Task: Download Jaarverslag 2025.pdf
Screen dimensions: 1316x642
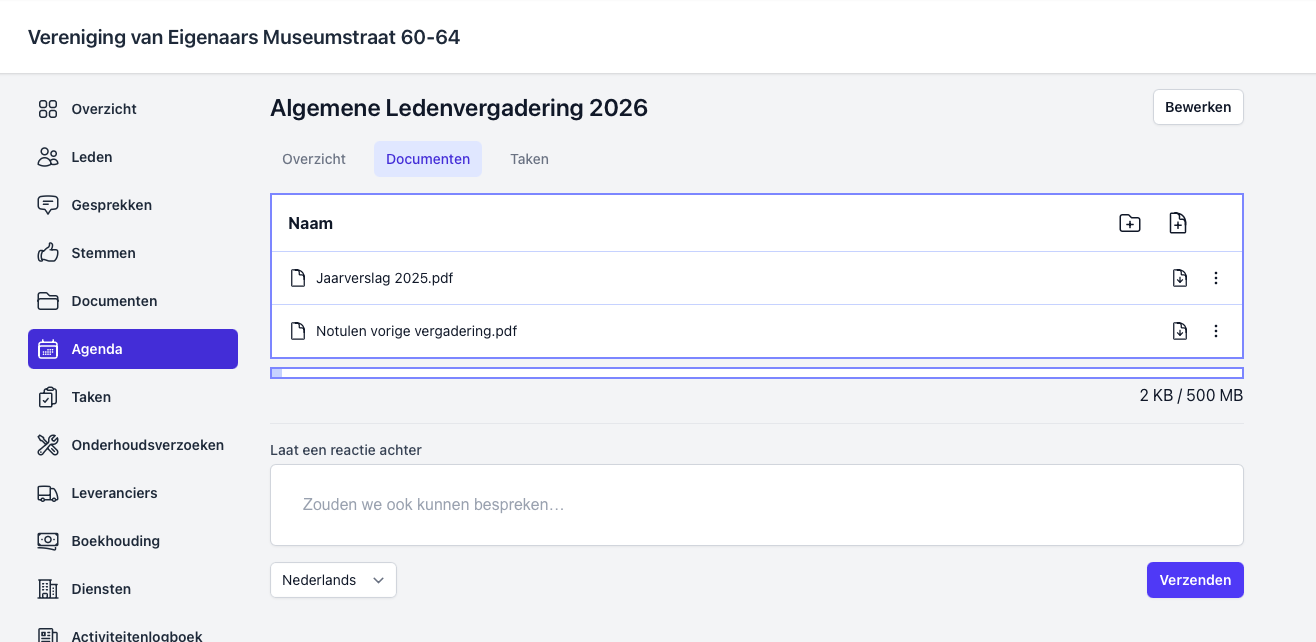Action: 1180,278
